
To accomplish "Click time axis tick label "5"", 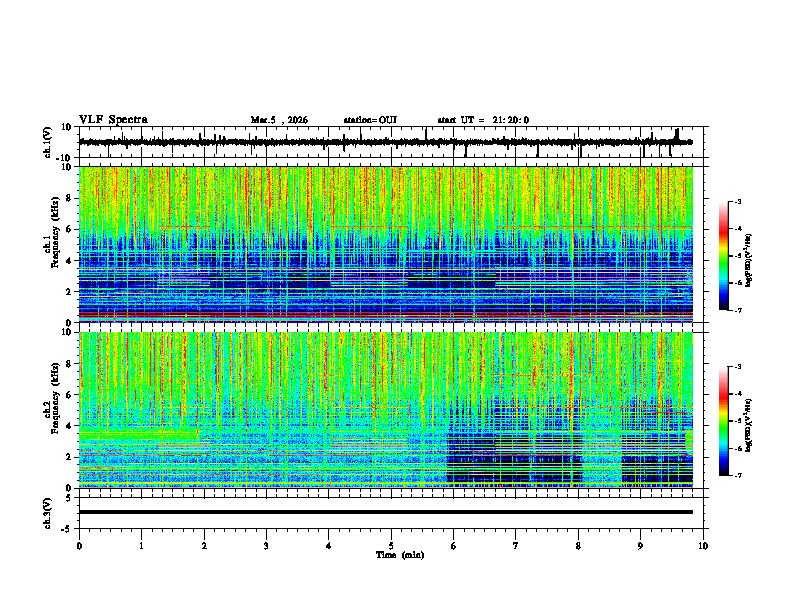I will click(x=391, y=546).
